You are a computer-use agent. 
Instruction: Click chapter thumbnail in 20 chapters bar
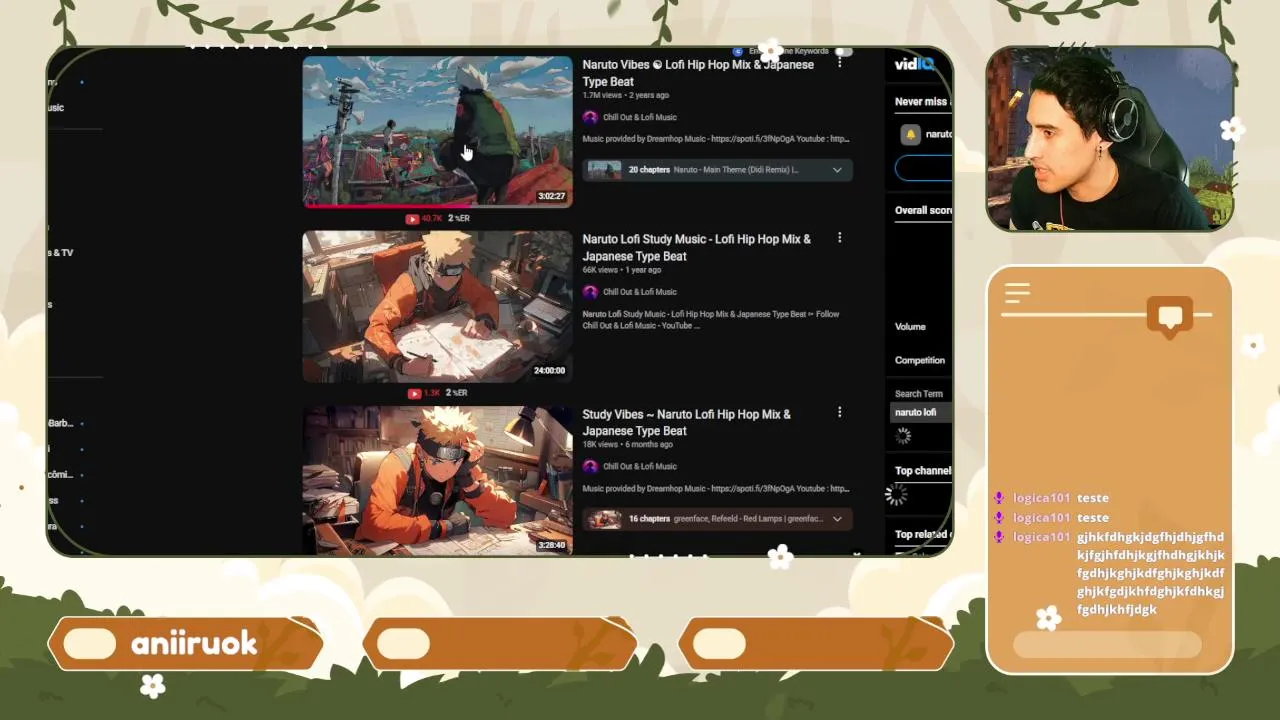pos(604,170)
